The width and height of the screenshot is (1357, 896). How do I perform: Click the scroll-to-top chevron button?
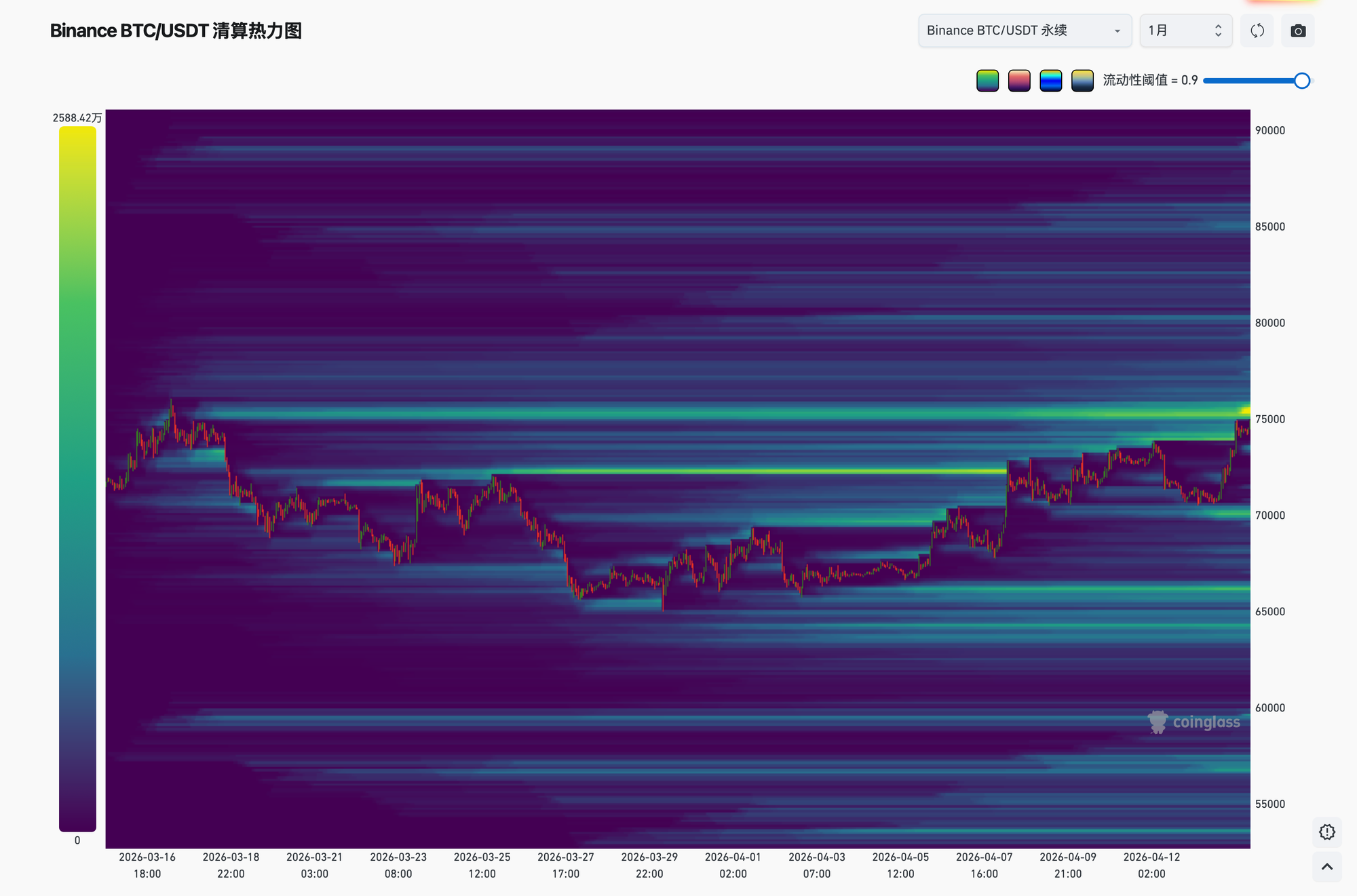1326,866
